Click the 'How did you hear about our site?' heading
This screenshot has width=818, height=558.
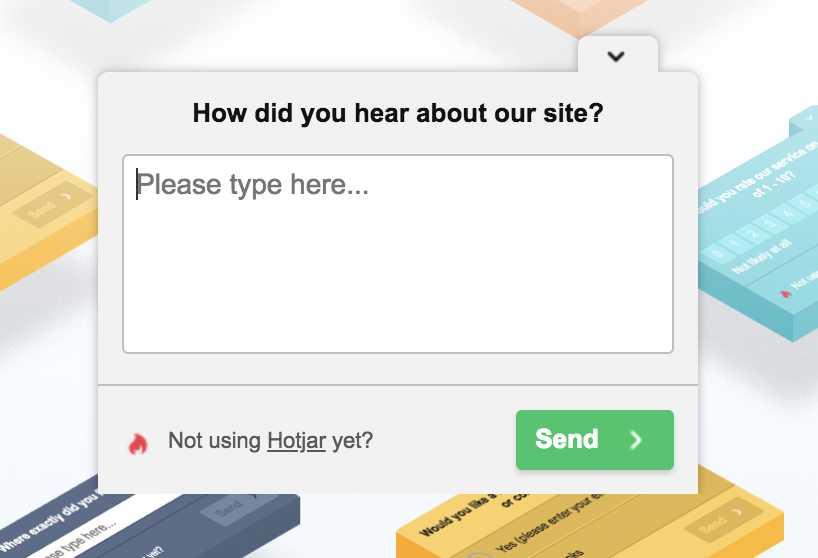coord(397,112)
